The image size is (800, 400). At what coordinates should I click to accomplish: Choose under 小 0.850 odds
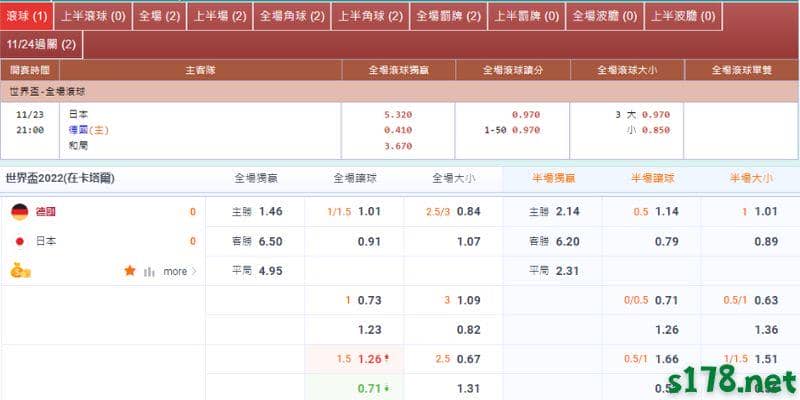click(648, 130)
